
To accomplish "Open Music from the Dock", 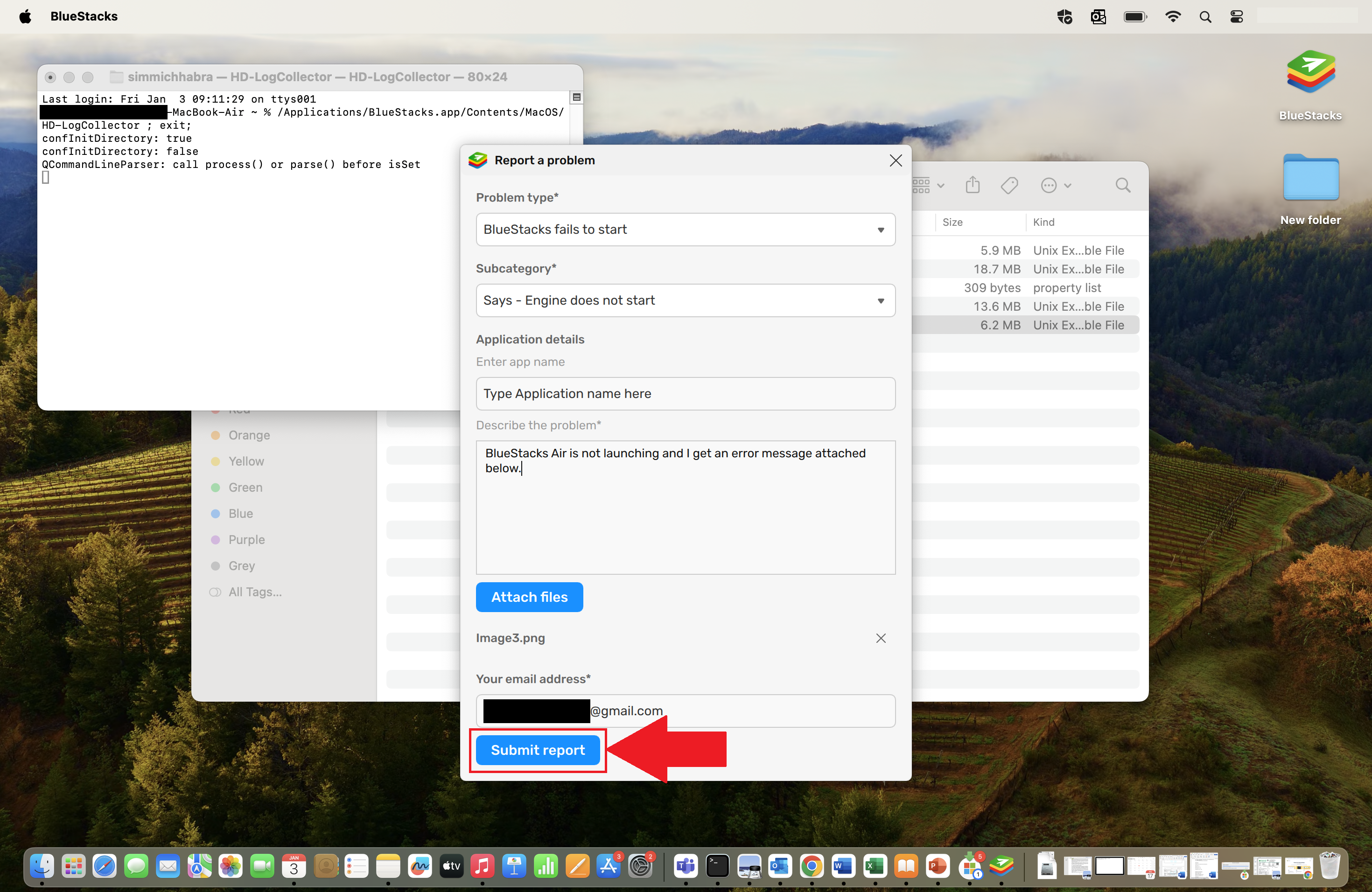I will (483, 866).
